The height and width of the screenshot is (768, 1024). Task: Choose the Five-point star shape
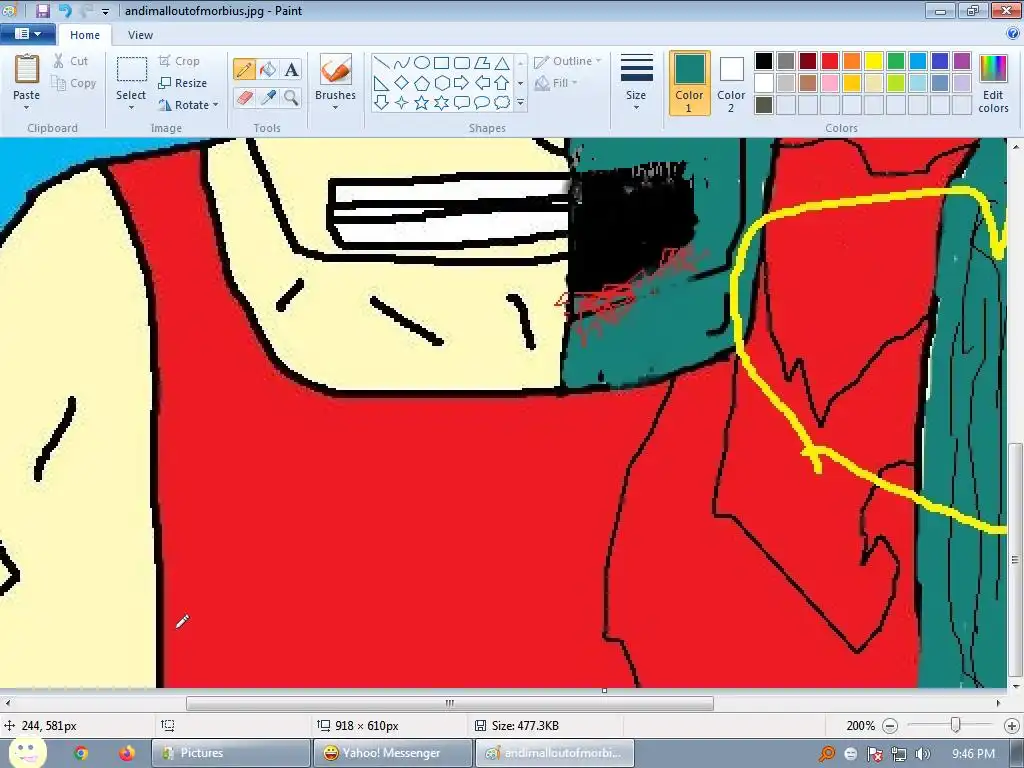(422, 103)
